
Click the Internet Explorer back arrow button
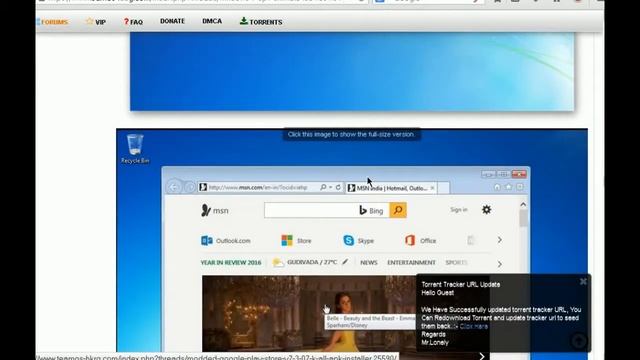tap(174, 187)
